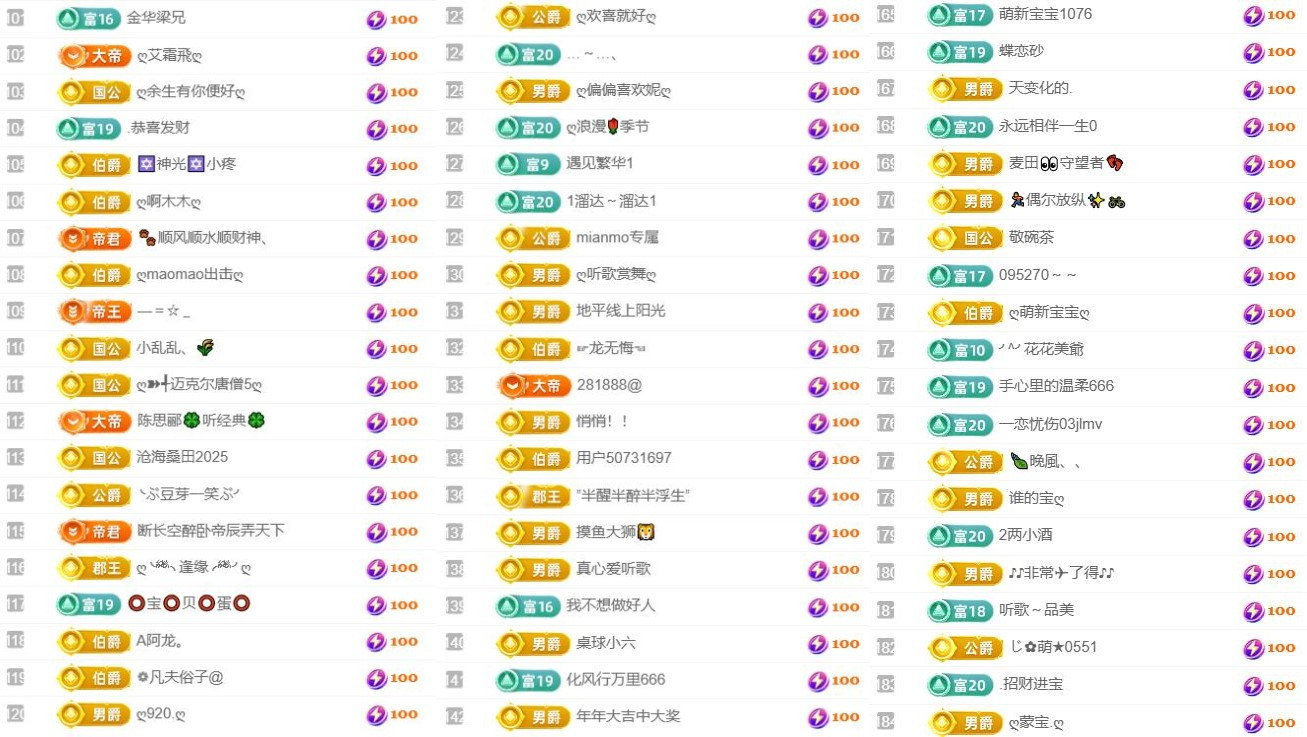Click the 100 score beside 蝶恋砂
The height and width of the screenshot is (737, 1307).
(1281, 52)
